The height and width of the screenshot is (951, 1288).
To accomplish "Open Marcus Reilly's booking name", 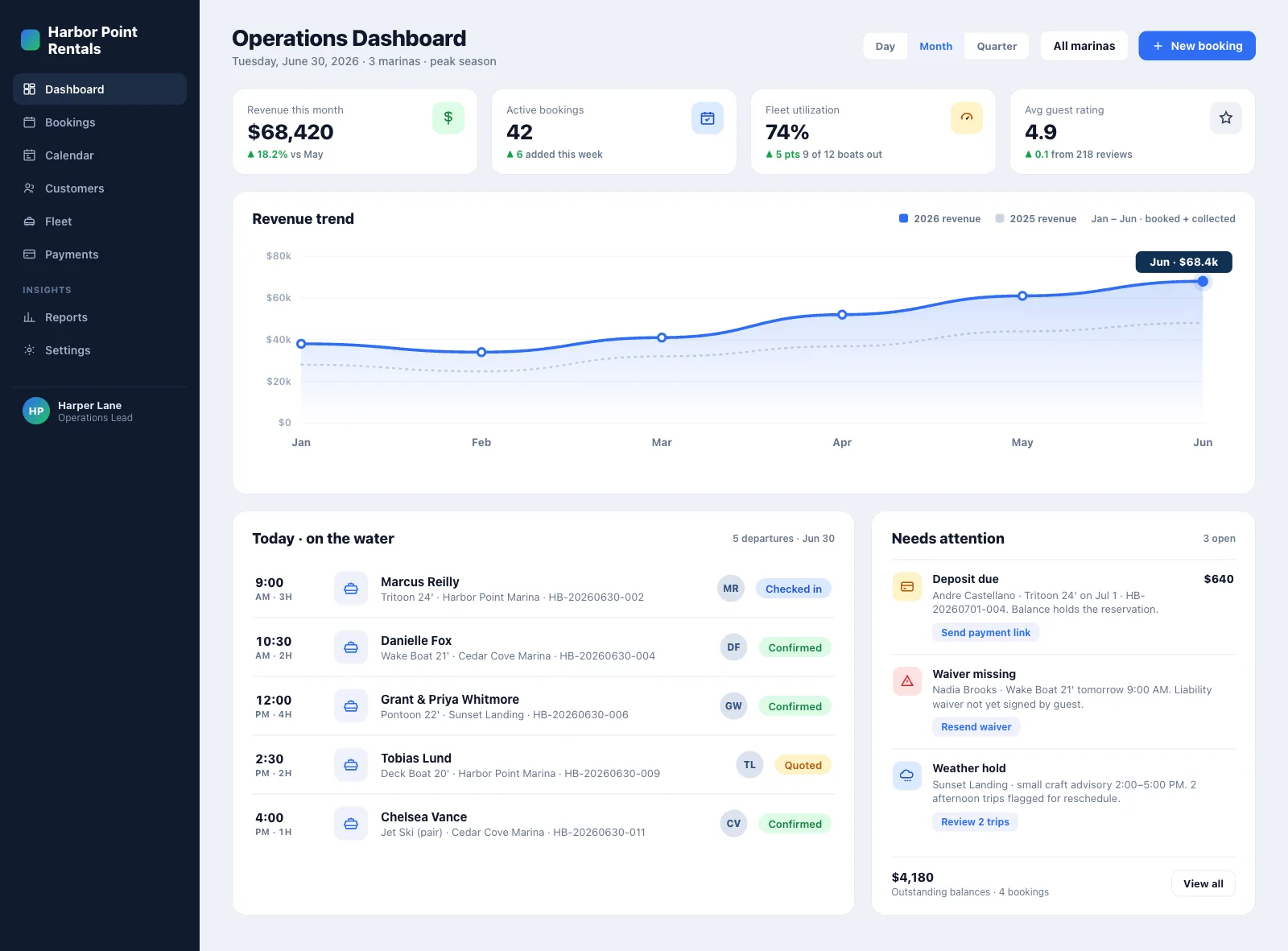I will tap(419, 581).
